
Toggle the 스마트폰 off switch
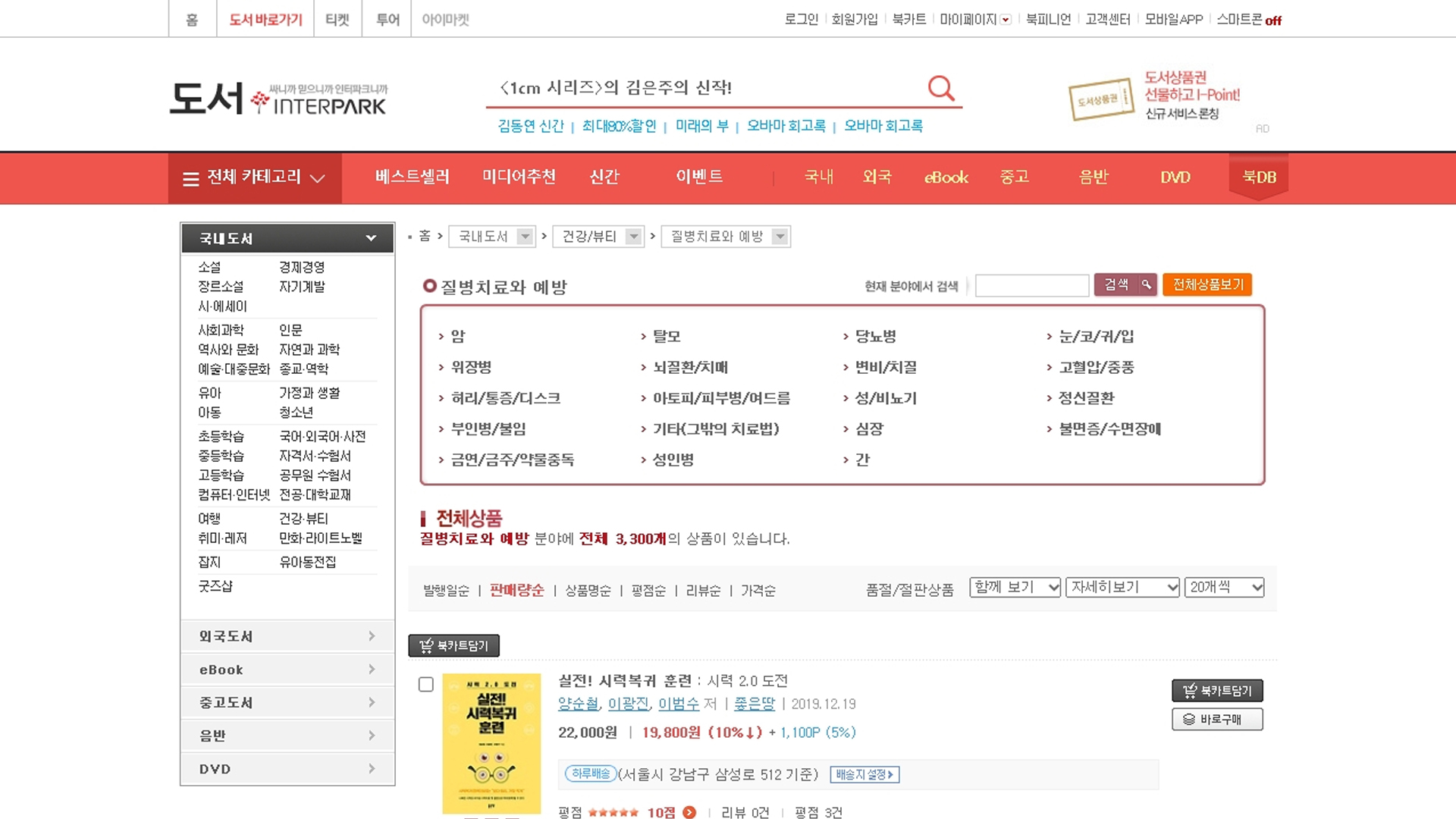[1272, 20]
